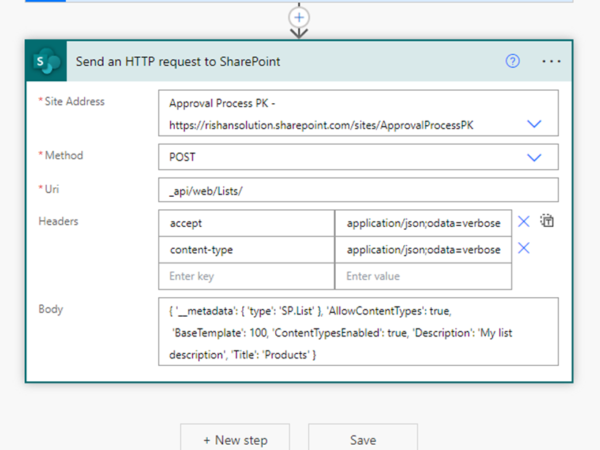Click the Uri field containing _api/web/Lists/
This screenshot has height=450, width=600.
tap(357, 190)
